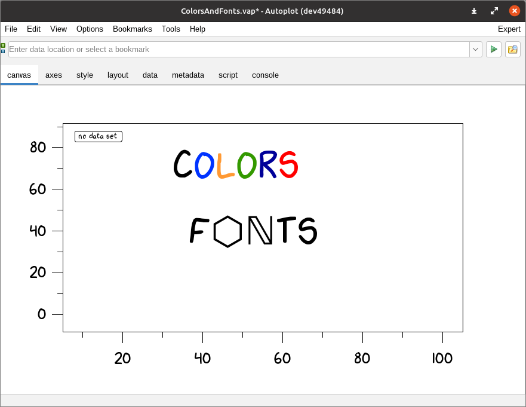This screenshot has width=526, height=407.
Task: Expand the address bar dropdown arrow
Action: [475, 50]
